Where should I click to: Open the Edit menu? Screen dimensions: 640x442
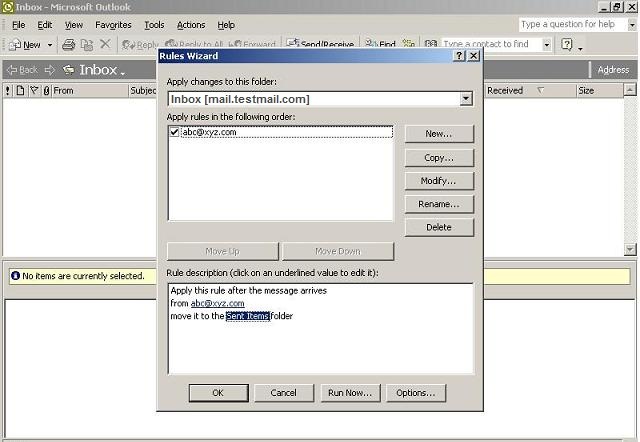(x=44, y=25)
